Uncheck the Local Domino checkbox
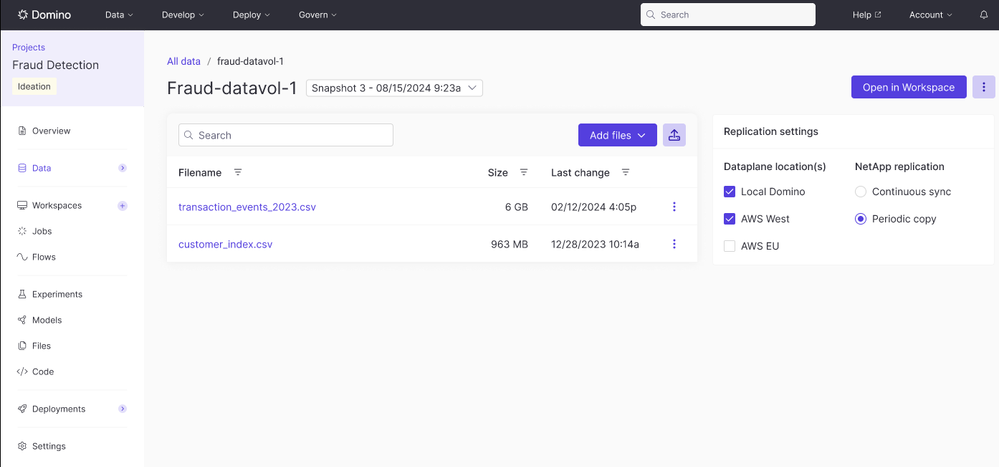The height and width of the screenshot is (467, 999). 729,192
